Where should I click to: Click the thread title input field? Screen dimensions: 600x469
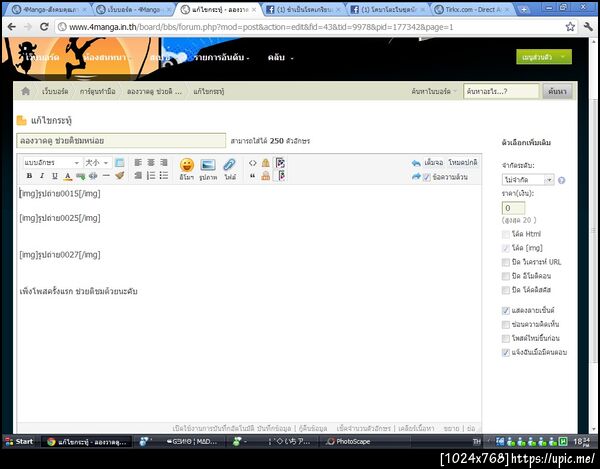121,140
